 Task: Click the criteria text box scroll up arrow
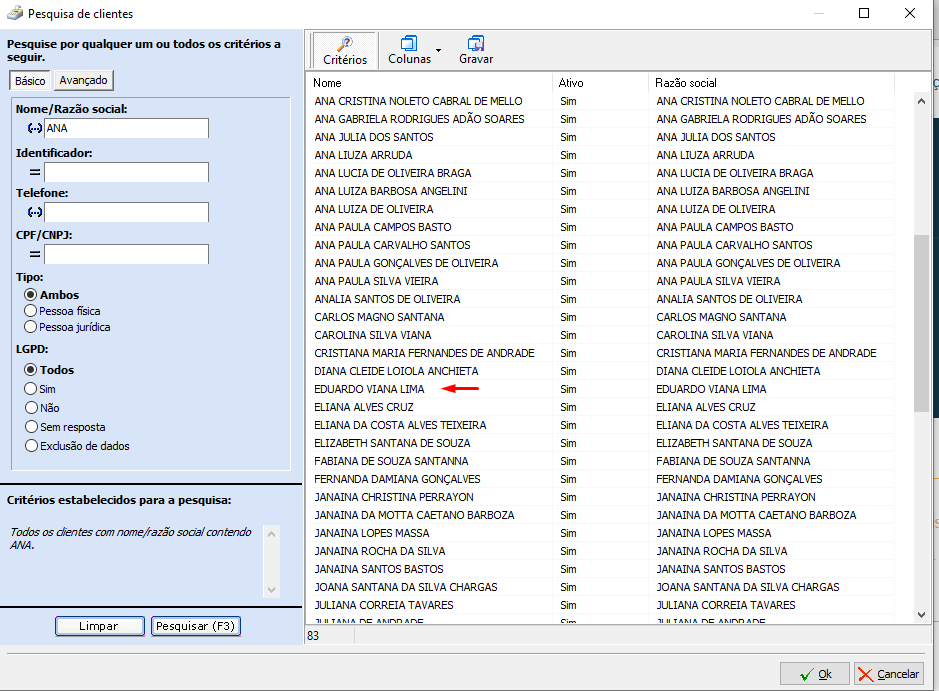(x=271, y=534)
